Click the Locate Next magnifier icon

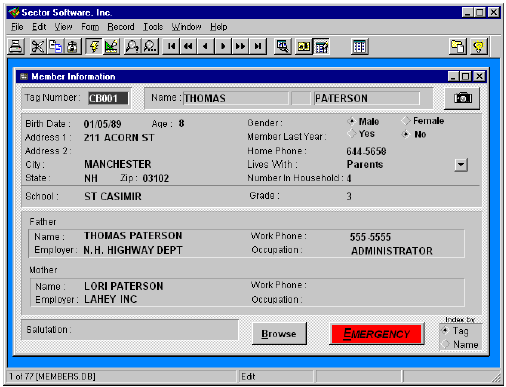click(150, 46)
